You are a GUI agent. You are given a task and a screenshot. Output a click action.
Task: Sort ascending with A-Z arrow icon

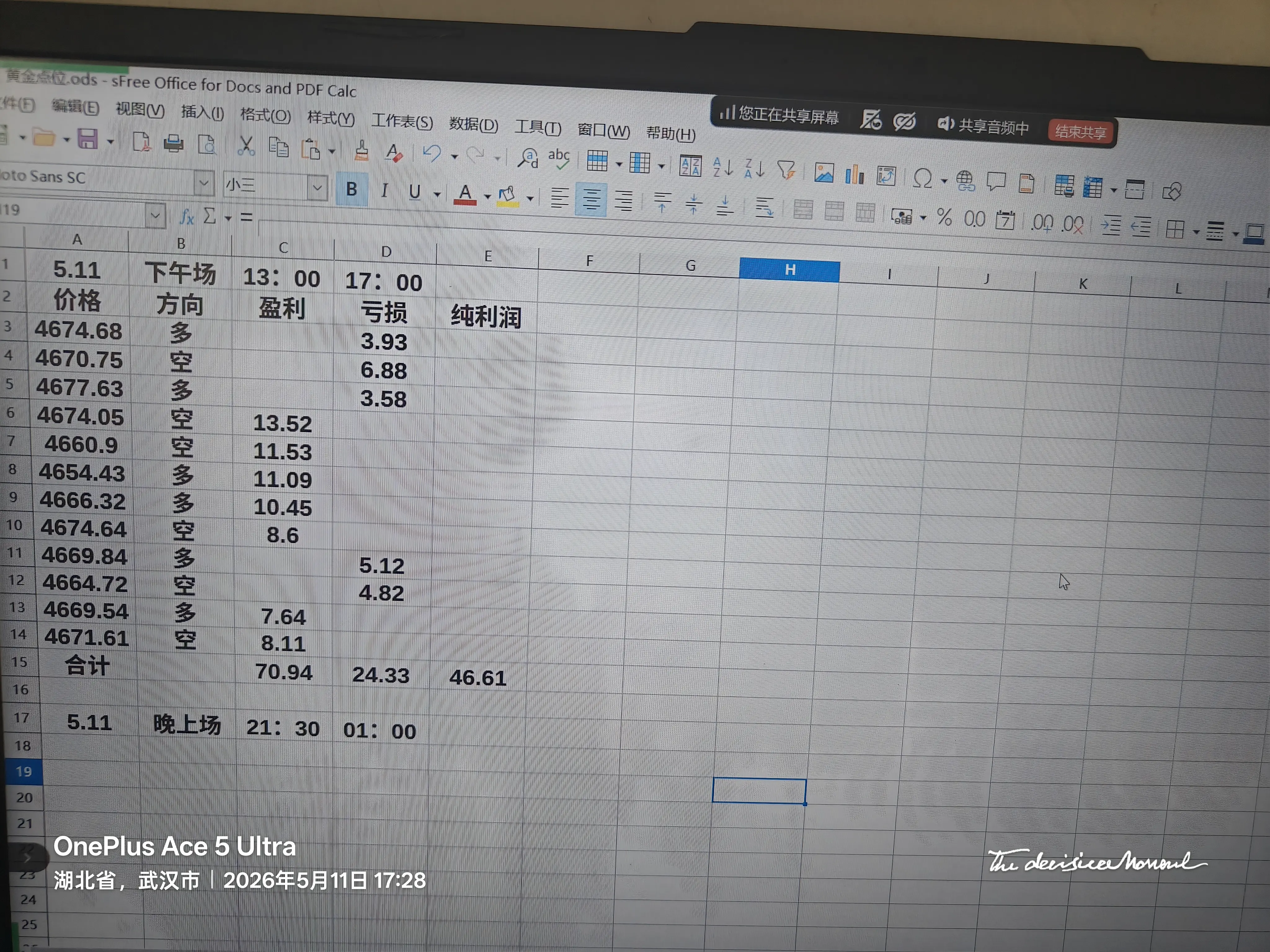(x=723, y=167)
